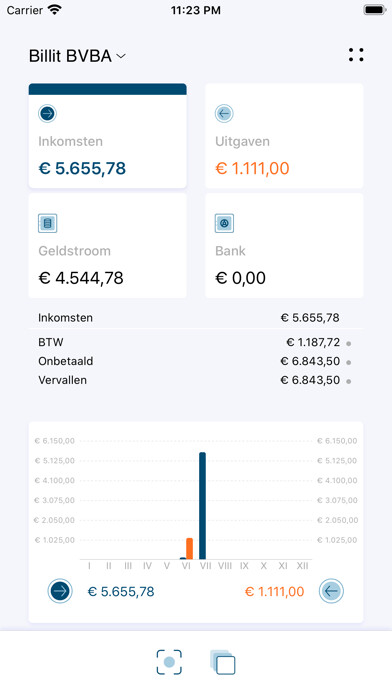Toggle the BTW row dot indicator

pyautogui.click(x=349, y=344)
